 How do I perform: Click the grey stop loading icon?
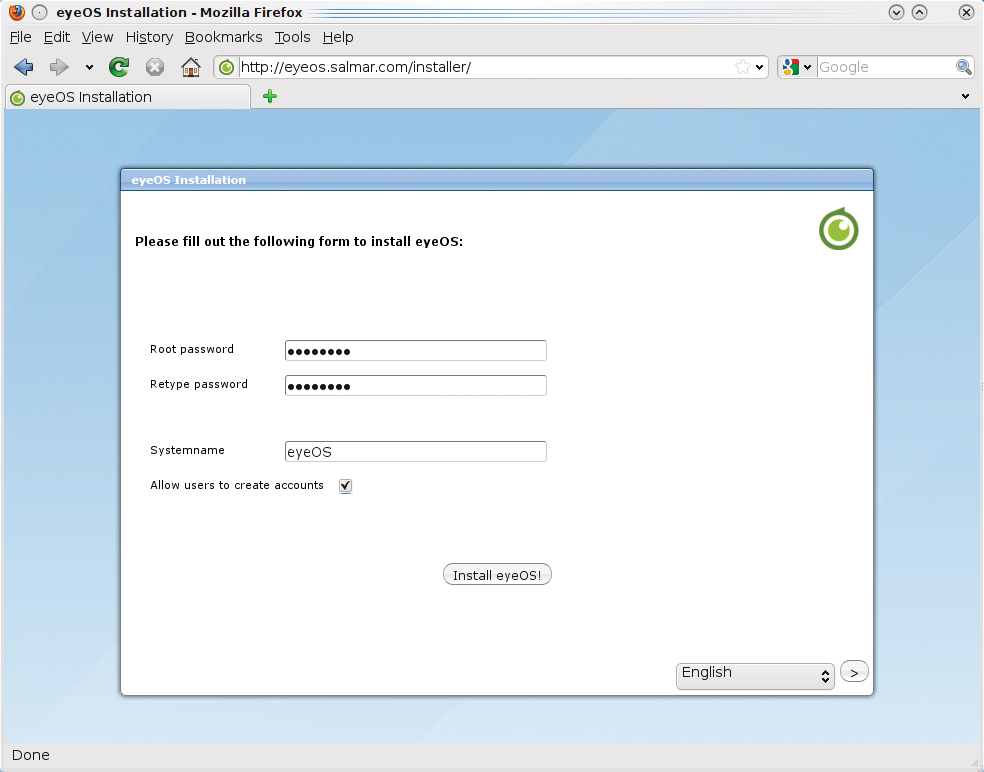(154, 67)
